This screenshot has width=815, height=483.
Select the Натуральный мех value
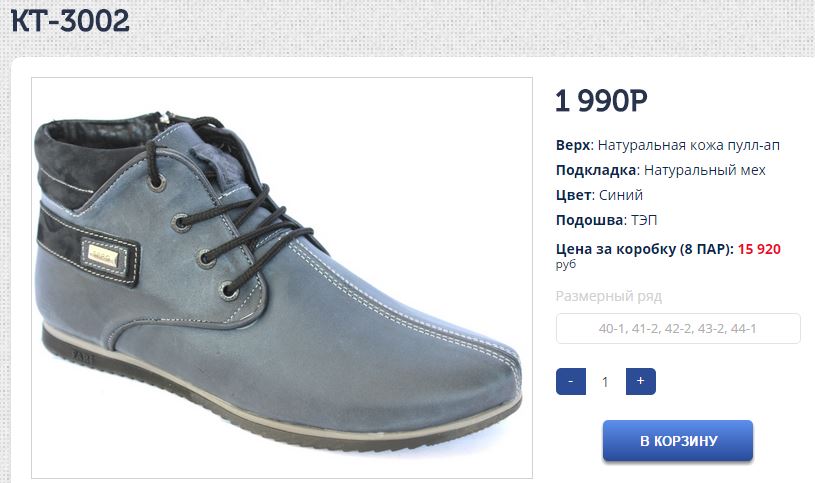click(704, 170)
